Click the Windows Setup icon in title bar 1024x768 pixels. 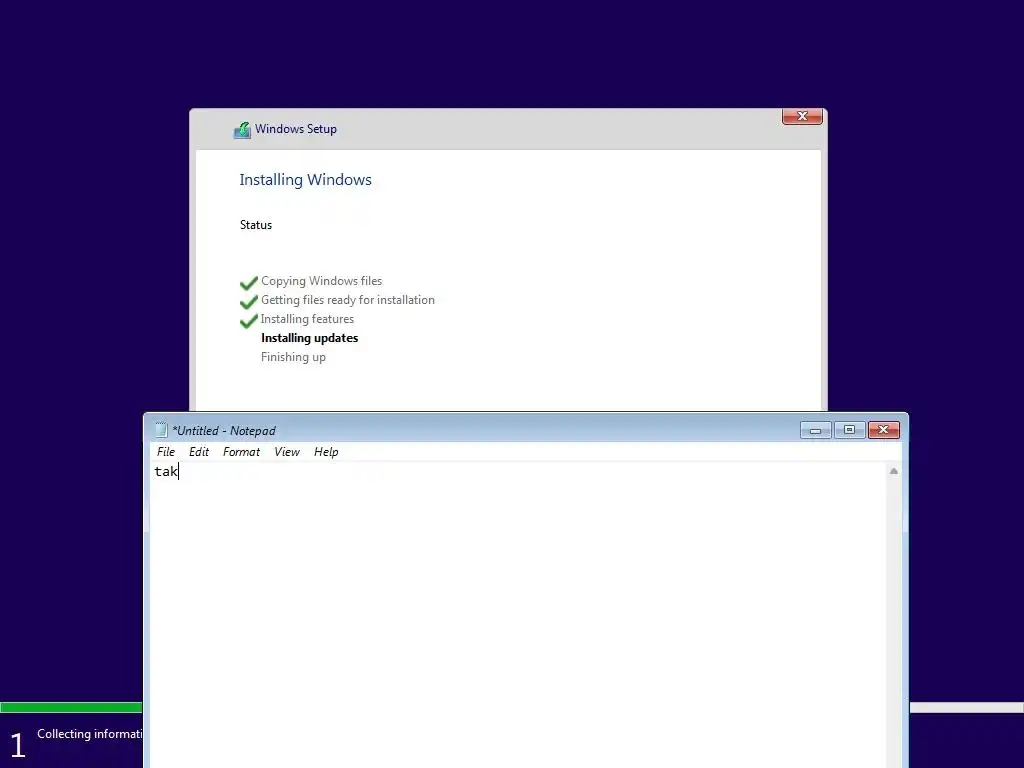pos(242,130)
